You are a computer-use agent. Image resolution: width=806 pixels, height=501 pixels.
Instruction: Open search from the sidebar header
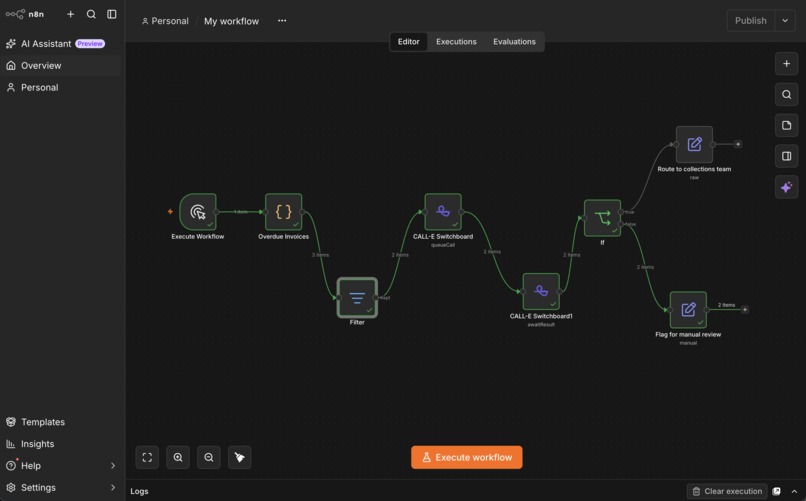91,14
